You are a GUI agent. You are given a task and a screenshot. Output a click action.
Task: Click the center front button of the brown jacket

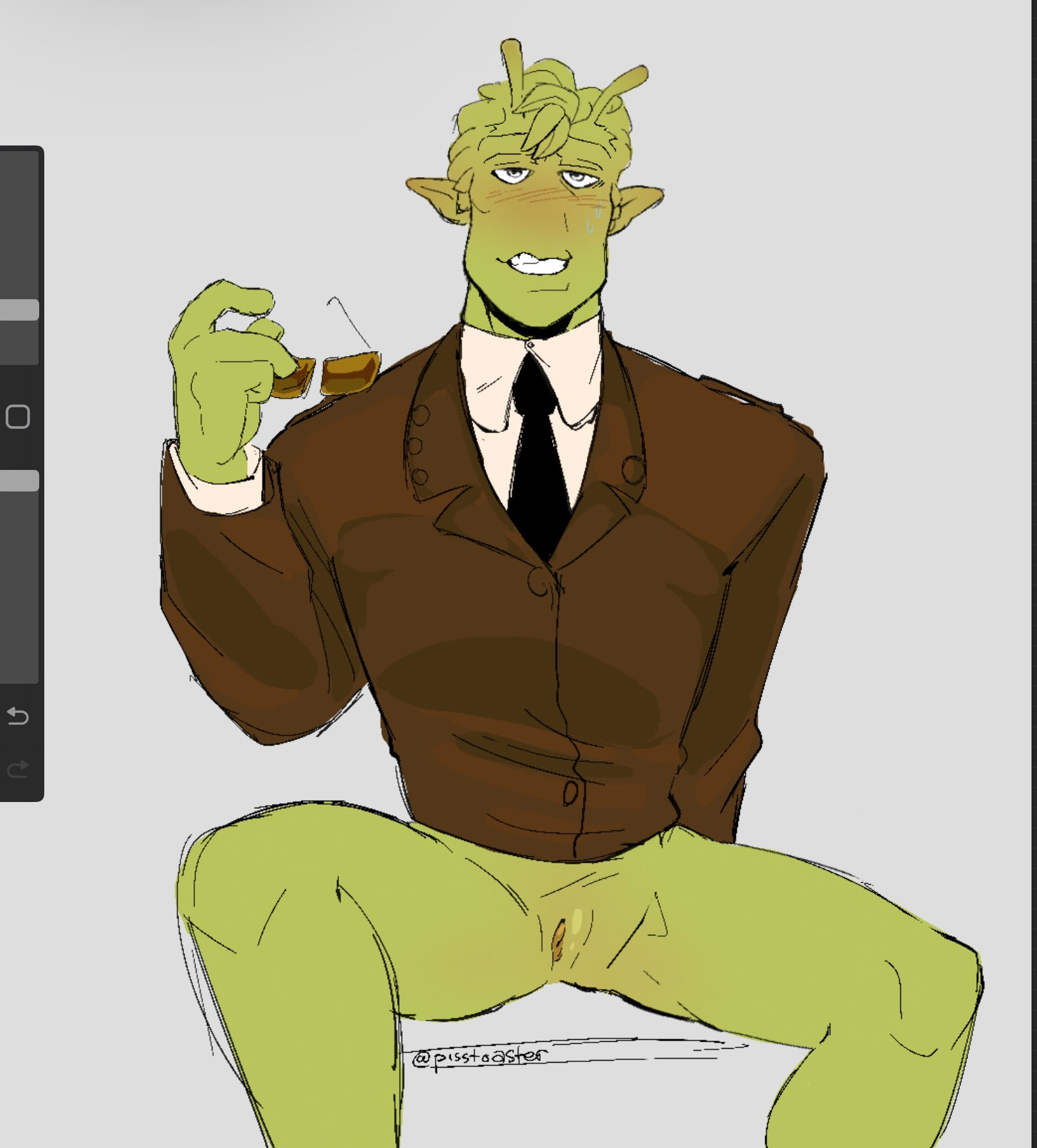pos(539,581)
